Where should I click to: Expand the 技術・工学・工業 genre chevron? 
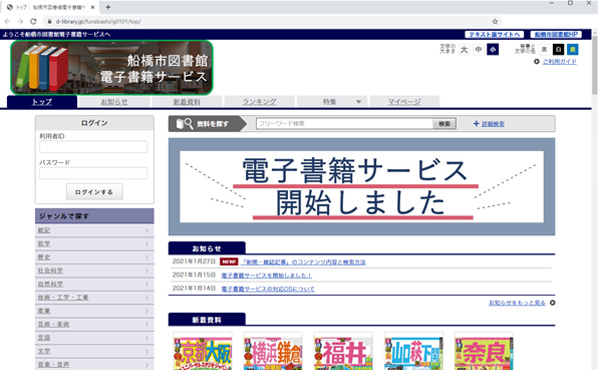coord(147,298)
